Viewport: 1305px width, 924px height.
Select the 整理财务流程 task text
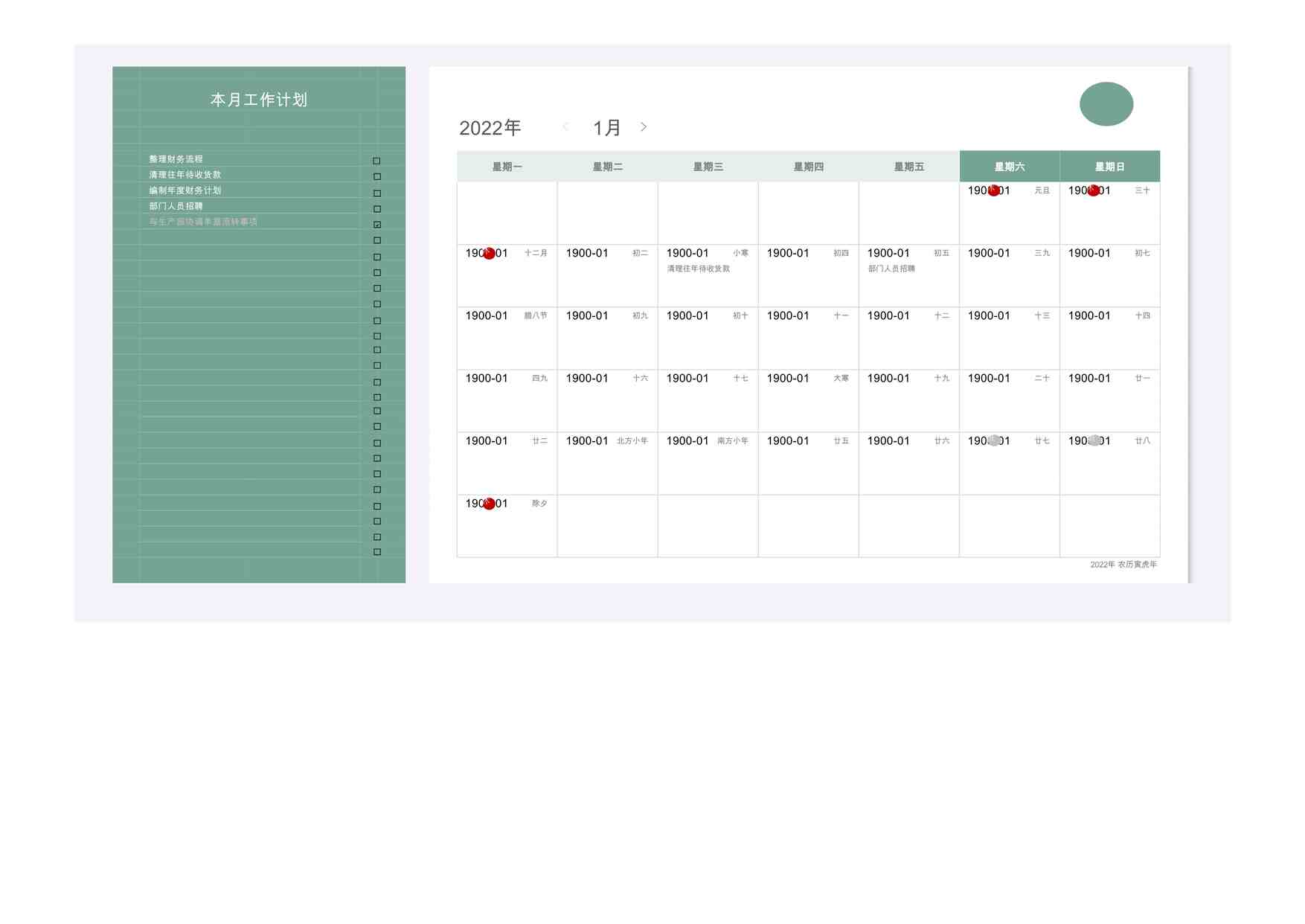(x=176, y=159)
